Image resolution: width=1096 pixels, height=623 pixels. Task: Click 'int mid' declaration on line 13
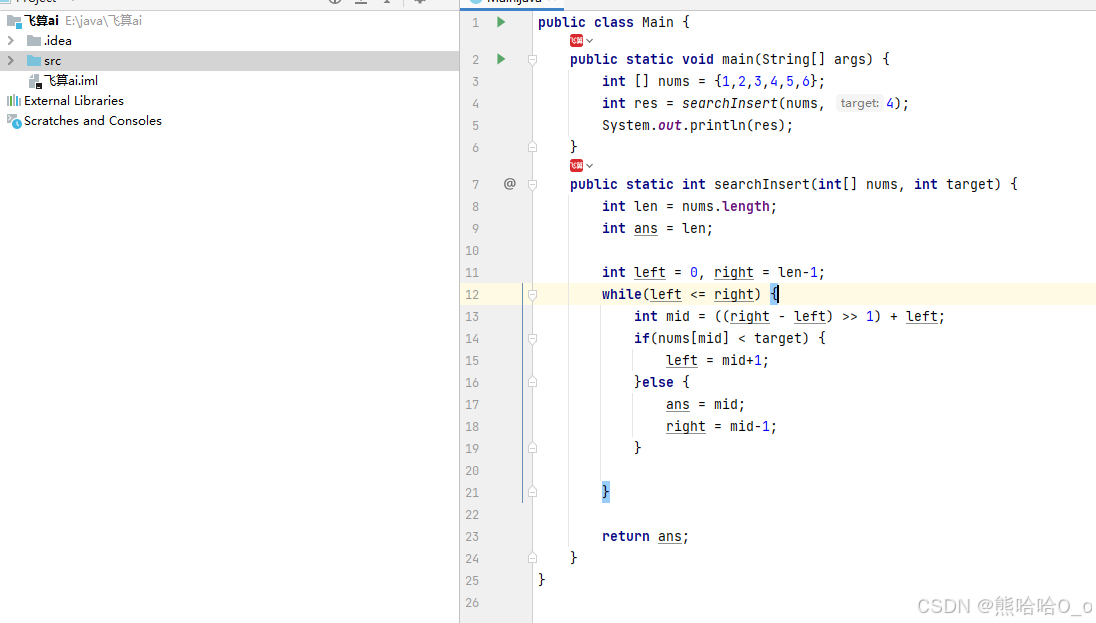(661, 317)
